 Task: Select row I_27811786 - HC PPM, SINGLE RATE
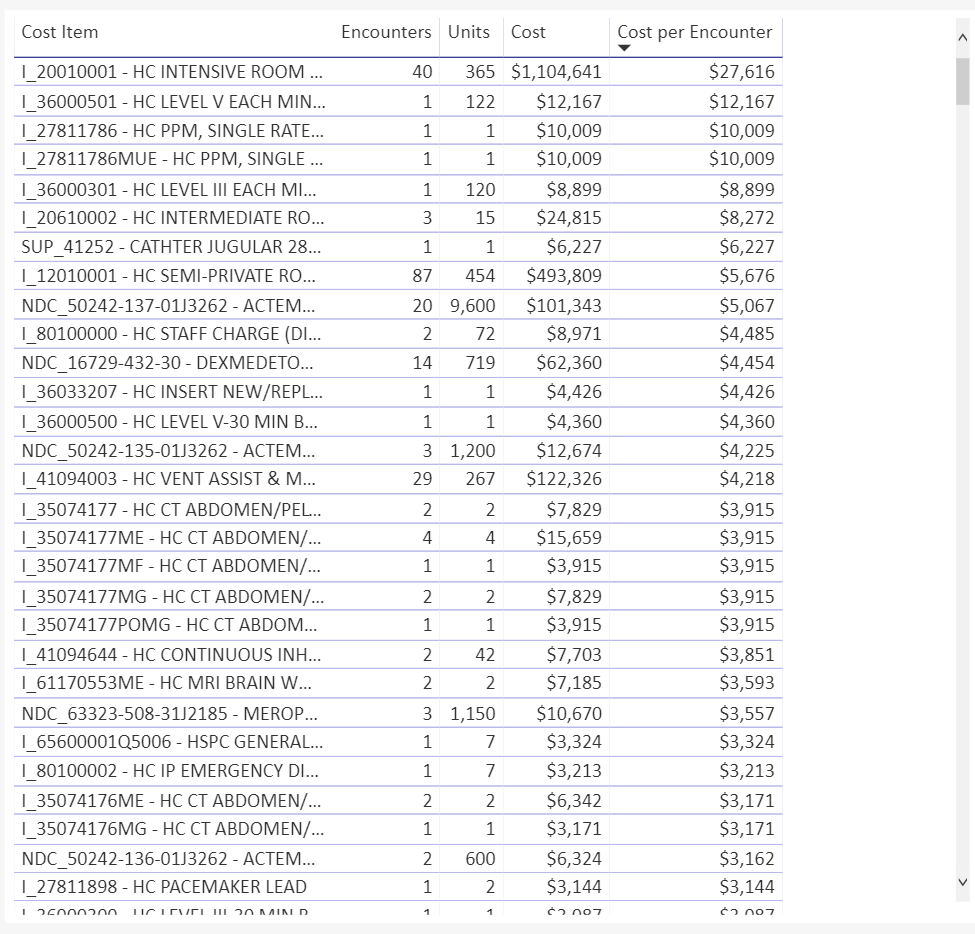398,131
